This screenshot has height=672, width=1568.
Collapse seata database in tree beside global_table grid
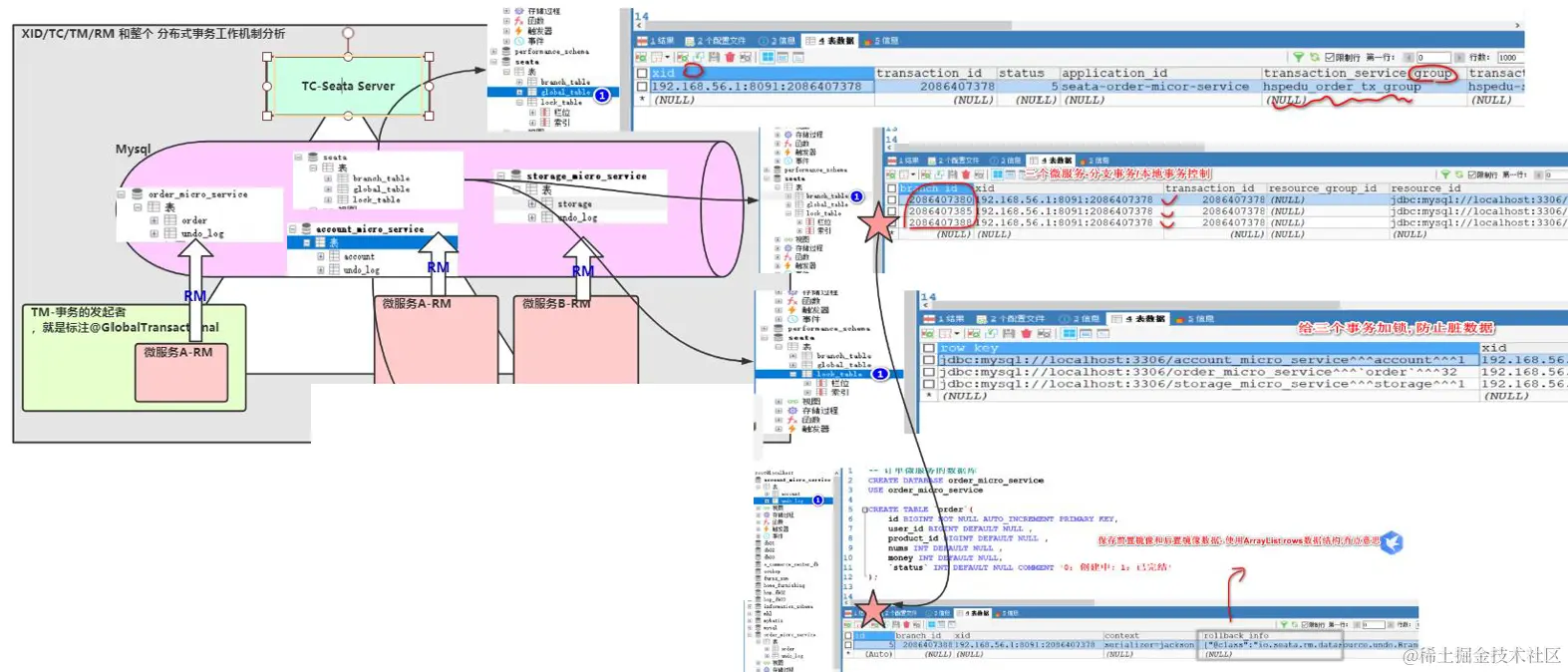point(493,62)
